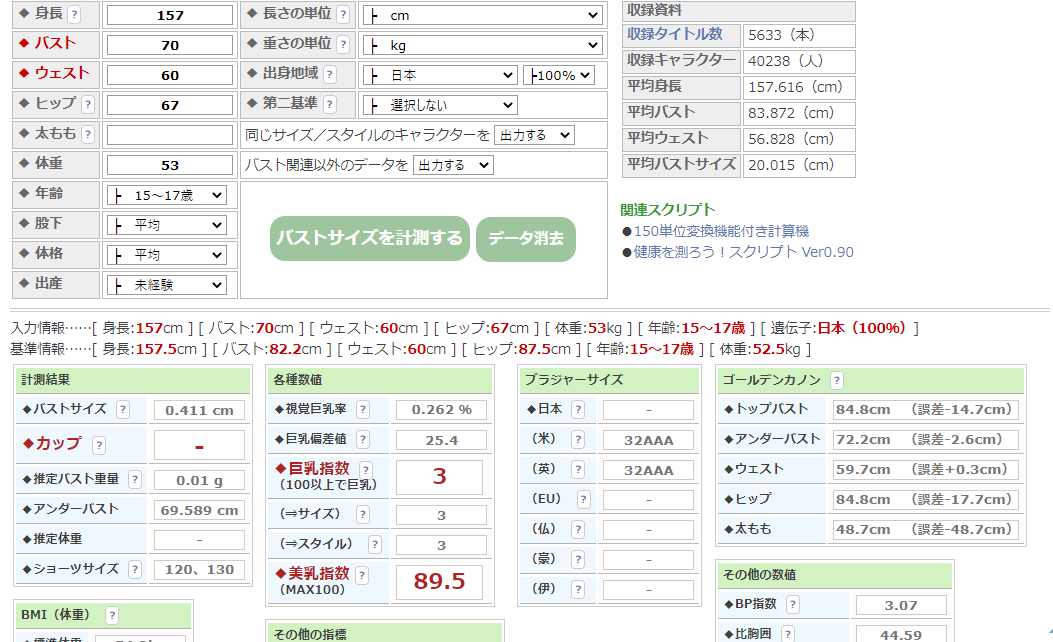Viewport: 1053px width, 642px height.
Task: Click the help icon next to 第二基準
Action: [x=330, y=105]
